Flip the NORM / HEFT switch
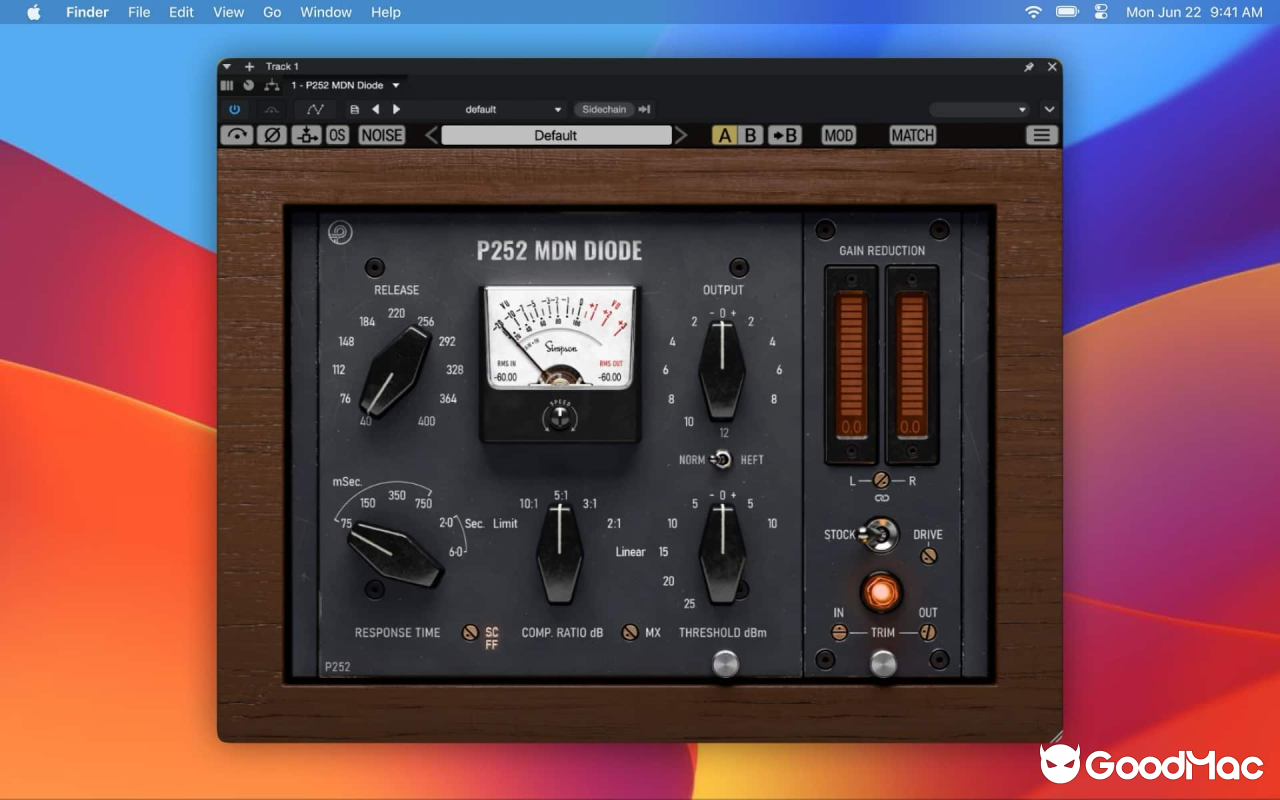 [720, 460]
